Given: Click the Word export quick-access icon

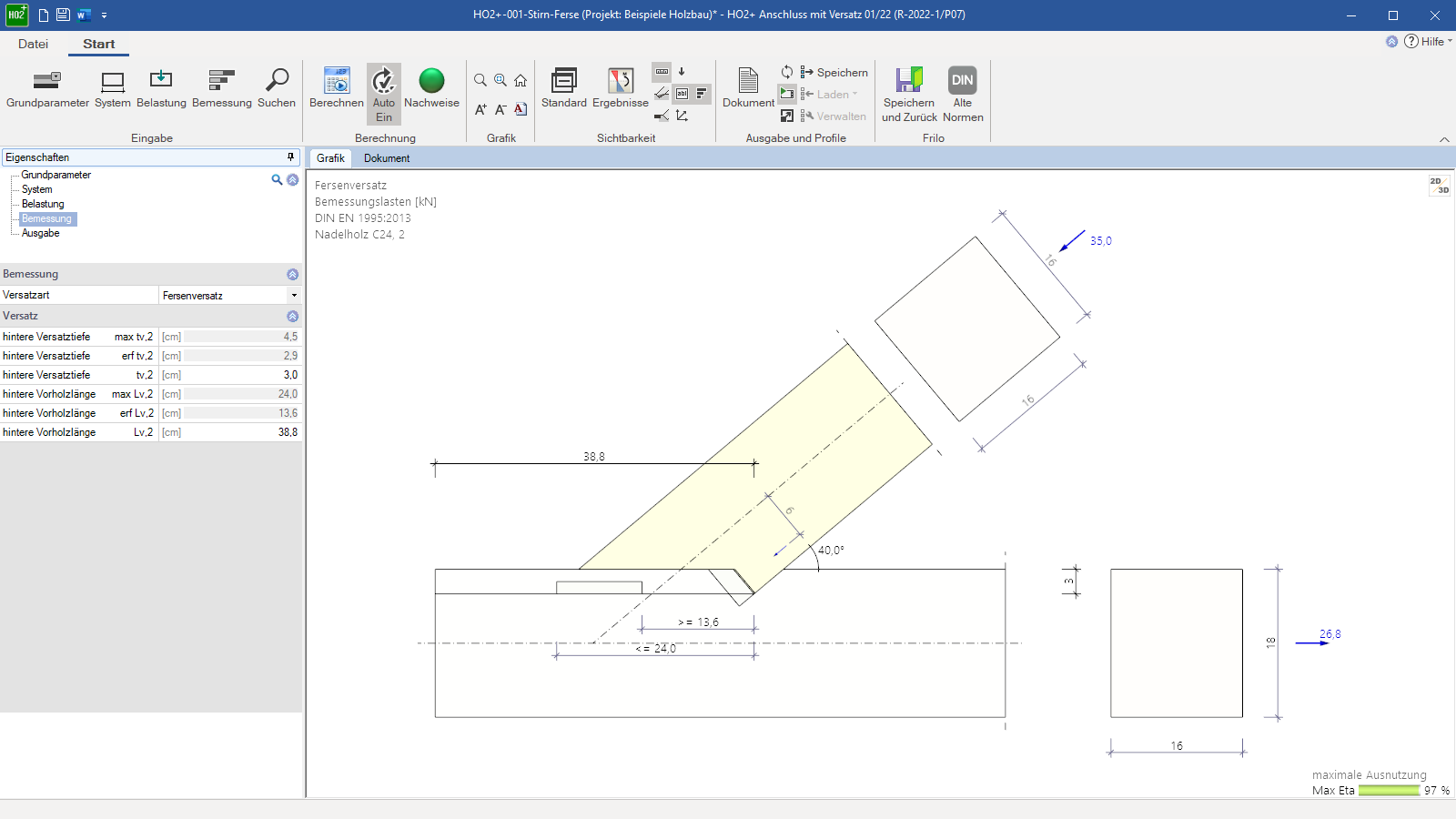Looking at the screenshot, I should 84,15.
